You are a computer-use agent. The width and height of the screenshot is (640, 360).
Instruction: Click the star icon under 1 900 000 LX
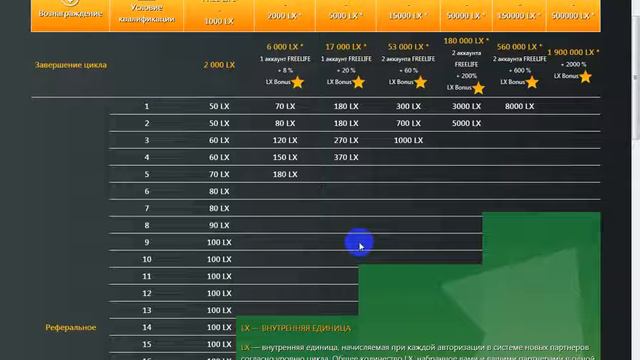pyautogui.click(x=585, y=76)
